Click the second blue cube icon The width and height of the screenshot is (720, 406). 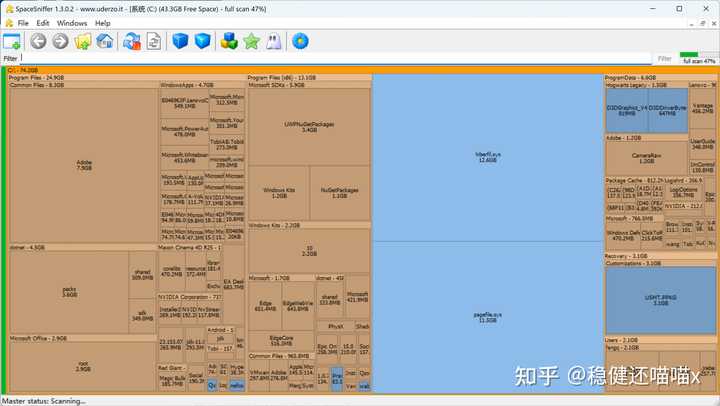click(202, 41)
